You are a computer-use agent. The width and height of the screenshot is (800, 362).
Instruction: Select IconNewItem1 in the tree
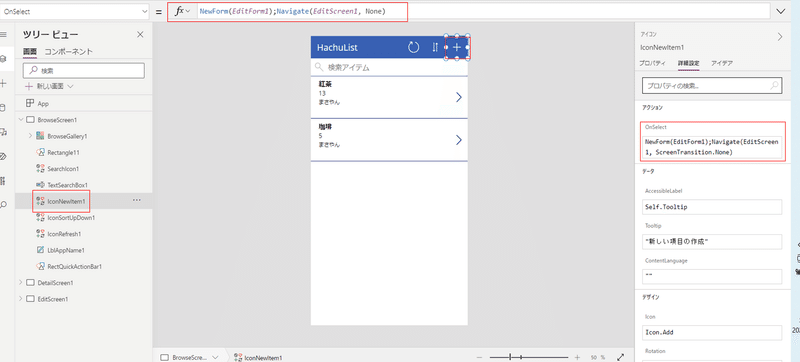pos(66,201)
